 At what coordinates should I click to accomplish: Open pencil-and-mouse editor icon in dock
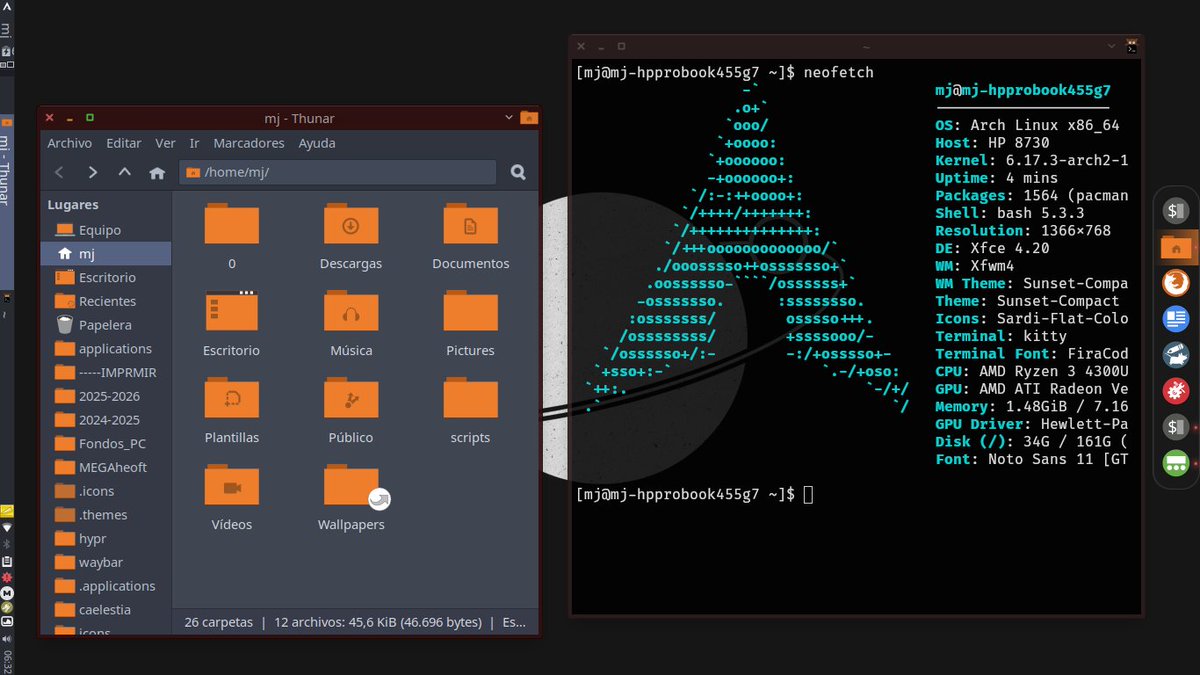point(1176,355)
